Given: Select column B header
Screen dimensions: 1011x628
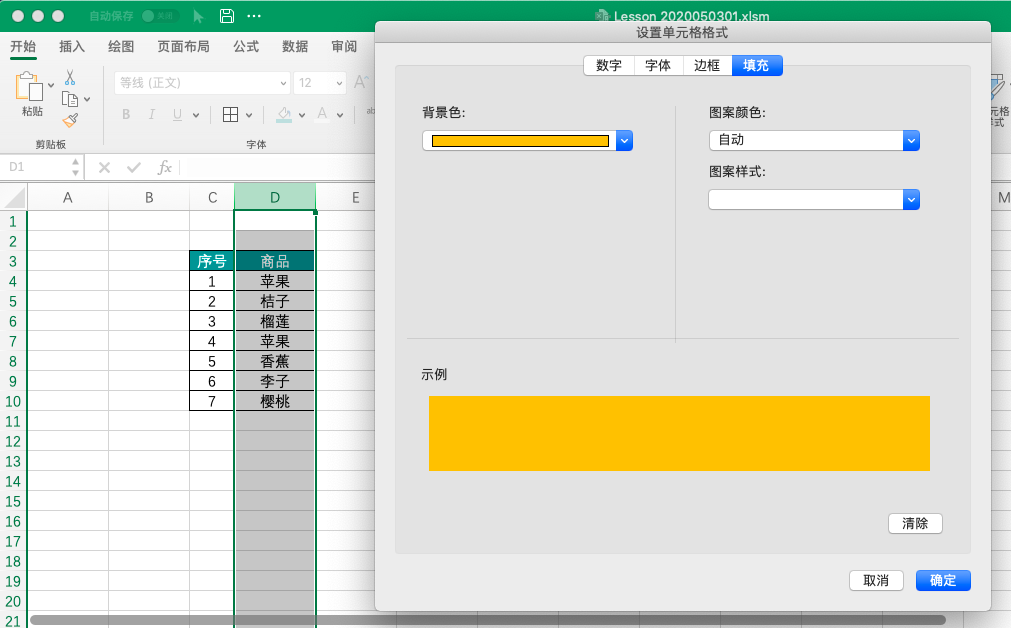Looking at the screenshot, I should click(149, 197).
